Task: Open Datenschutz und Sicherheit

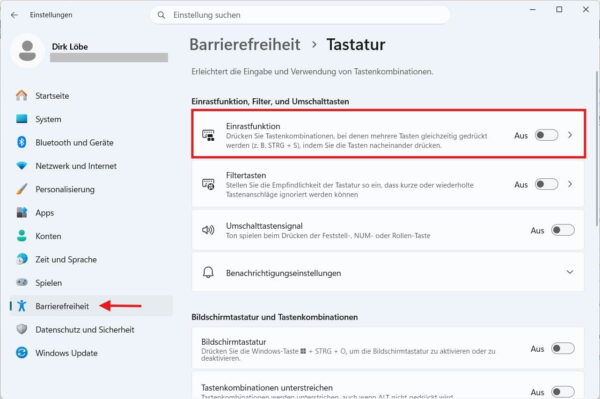Action: click(91, 329)
